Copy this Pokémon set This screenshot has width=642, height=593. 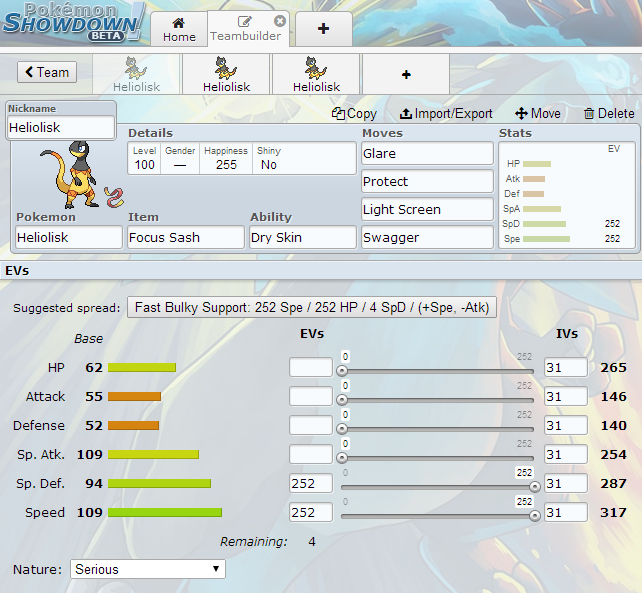[x=354, y=113]
